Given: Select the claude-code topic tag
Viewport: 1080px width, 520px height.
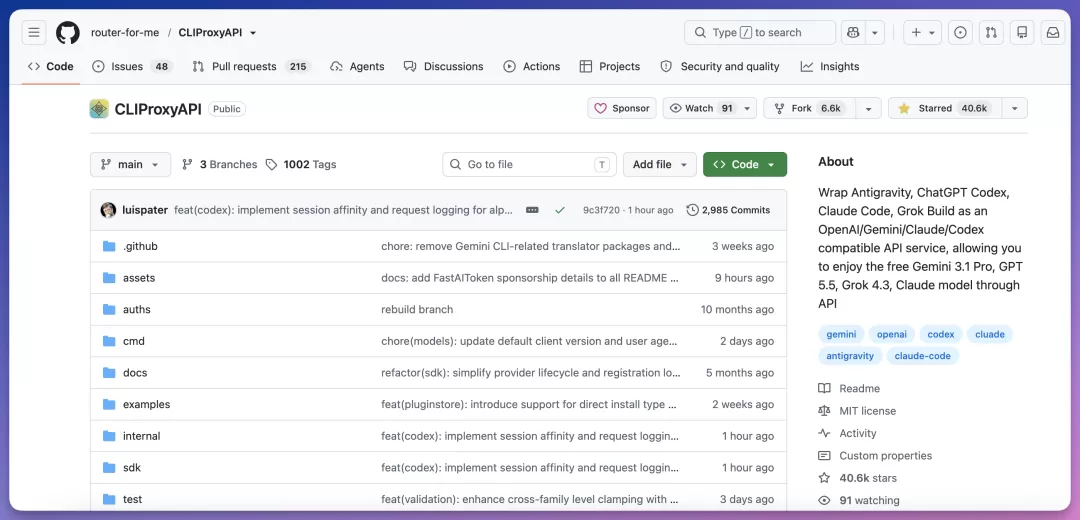Looking at the screenshot, I should click(x=922, y=356).
